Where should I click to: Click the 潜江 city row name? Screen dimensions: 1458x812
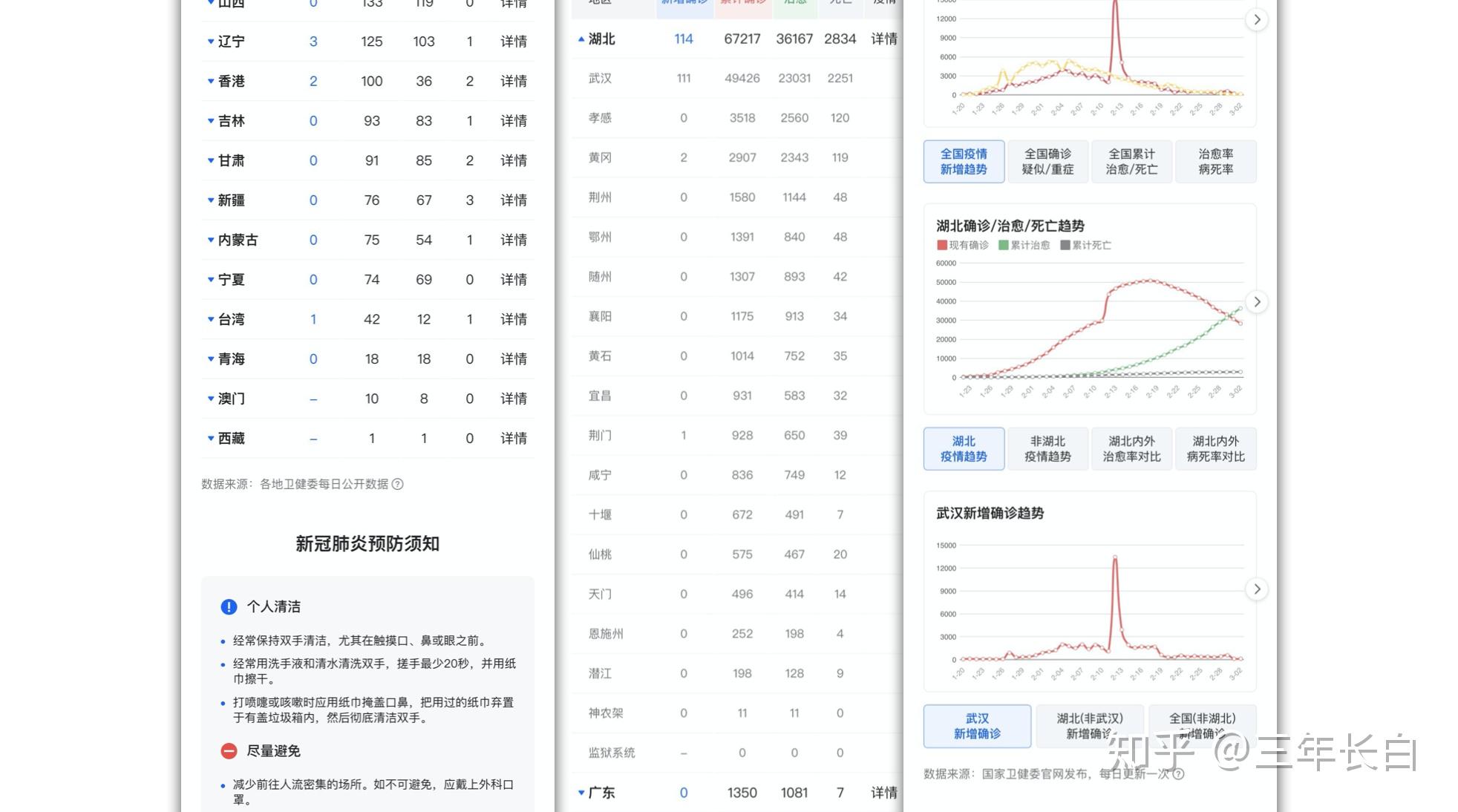(x=600, y=673)
